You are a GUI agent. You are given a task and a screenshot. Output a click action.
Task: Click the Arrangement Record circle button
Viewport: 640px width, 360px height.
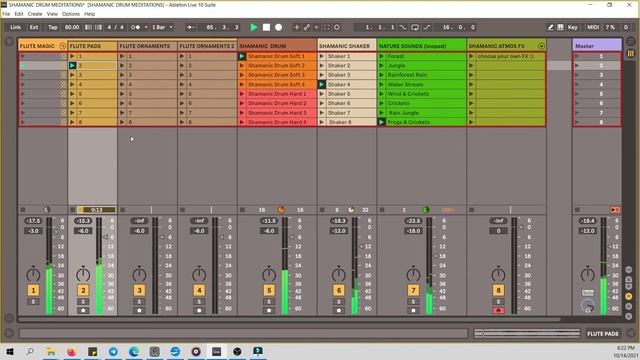click(x=278, y=27)
